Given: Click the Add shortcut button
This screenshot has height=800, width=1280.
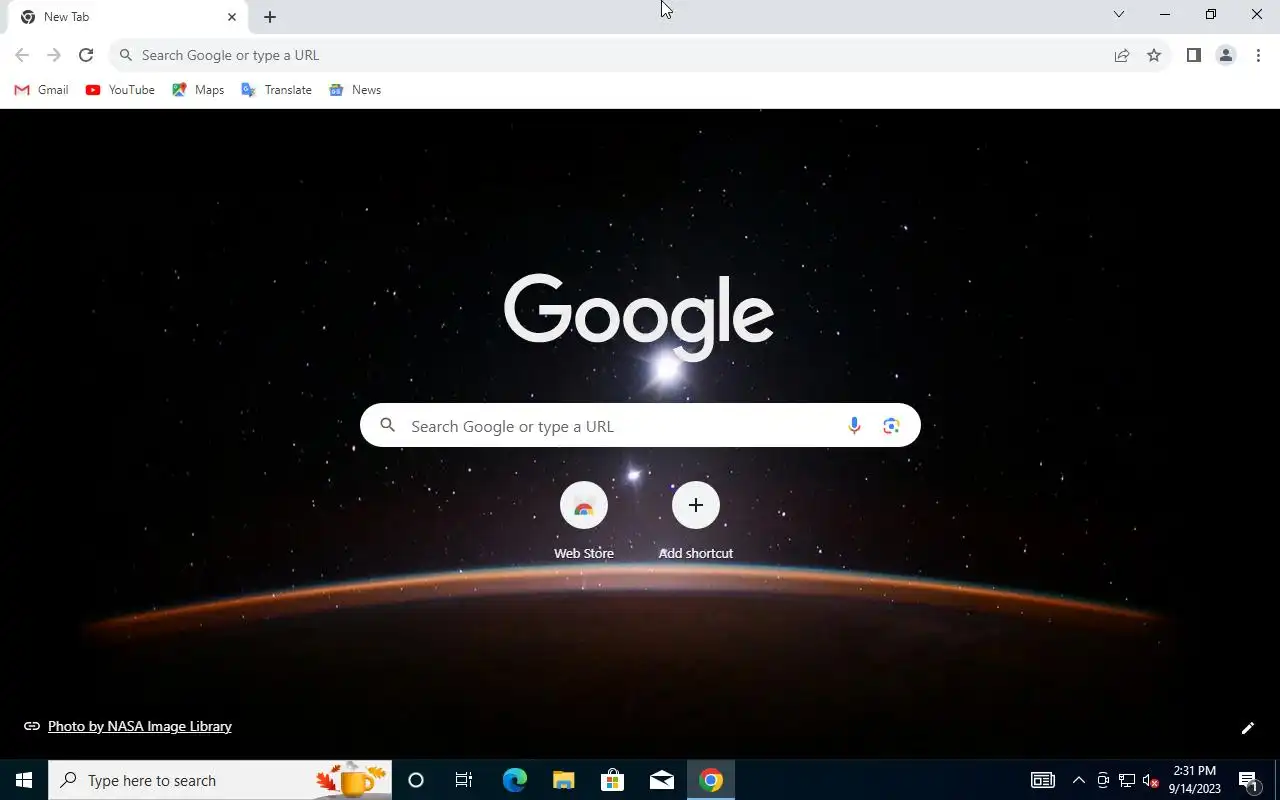Looking at the screenshot, I should point(696,520).
